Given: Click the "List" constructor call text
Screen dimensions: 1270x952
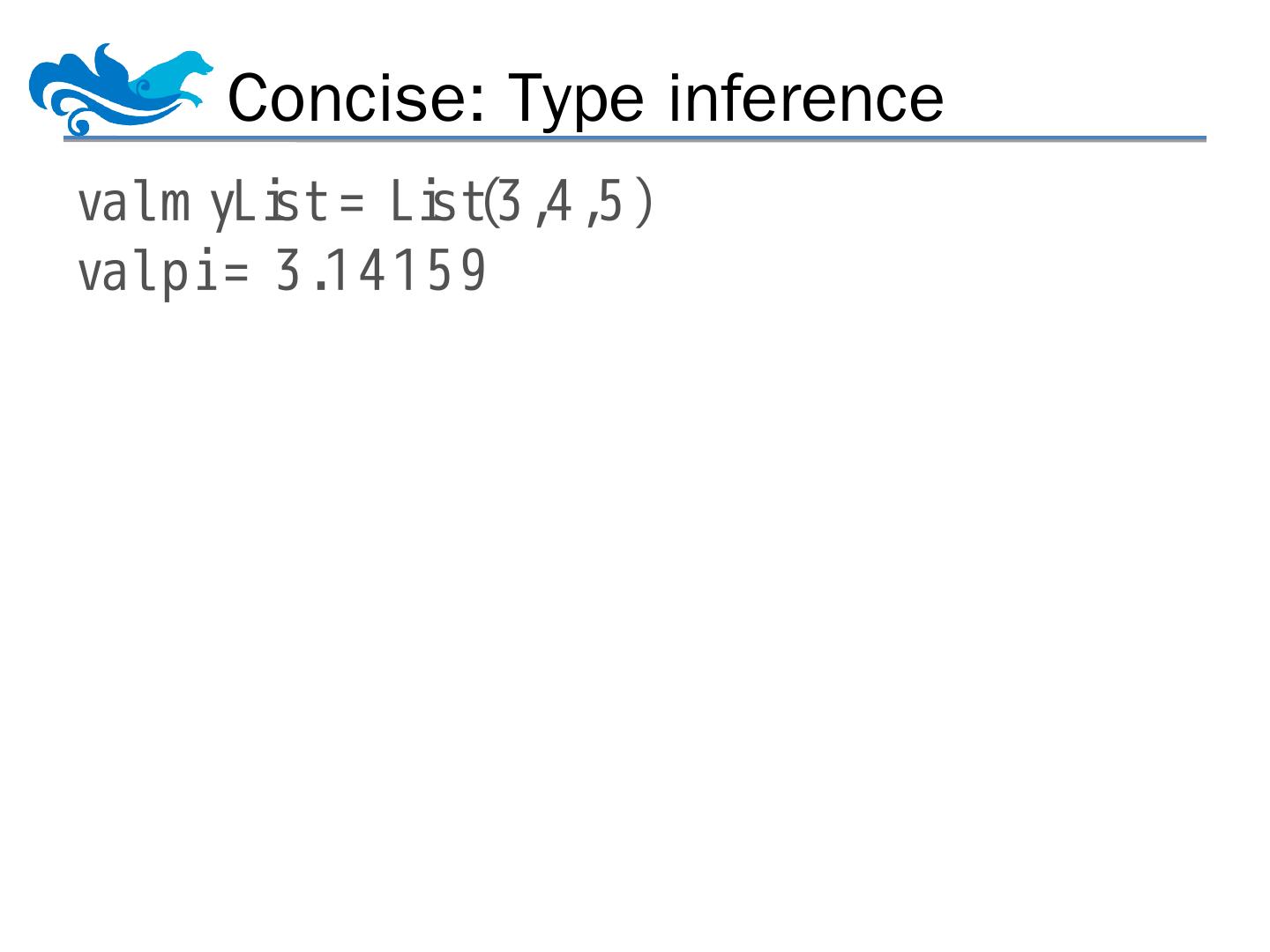Looking at the screenshot, I should pos(436,203).
